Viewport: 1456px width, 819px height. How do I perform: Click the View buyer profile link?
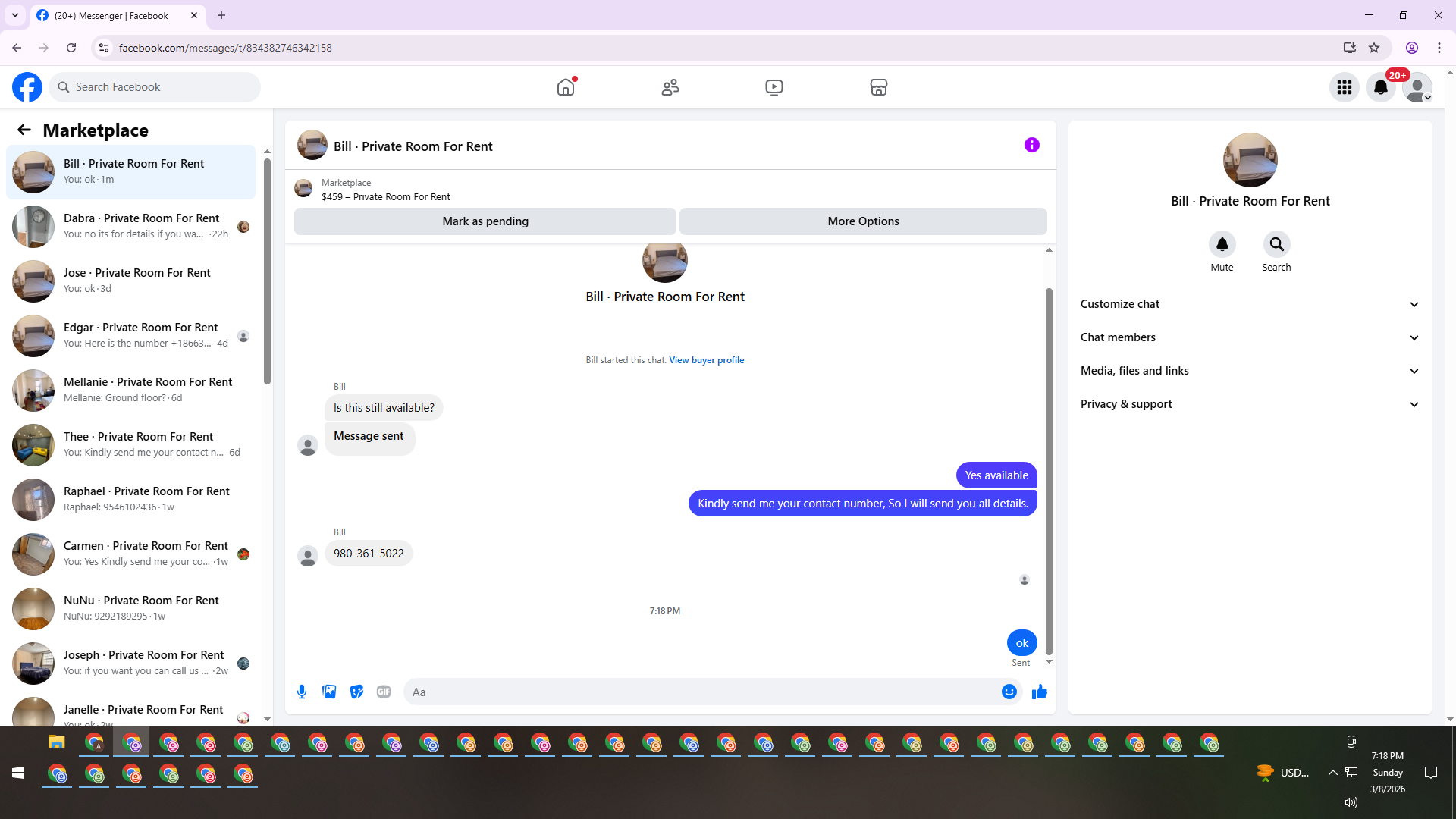click(x=706, y=360)
